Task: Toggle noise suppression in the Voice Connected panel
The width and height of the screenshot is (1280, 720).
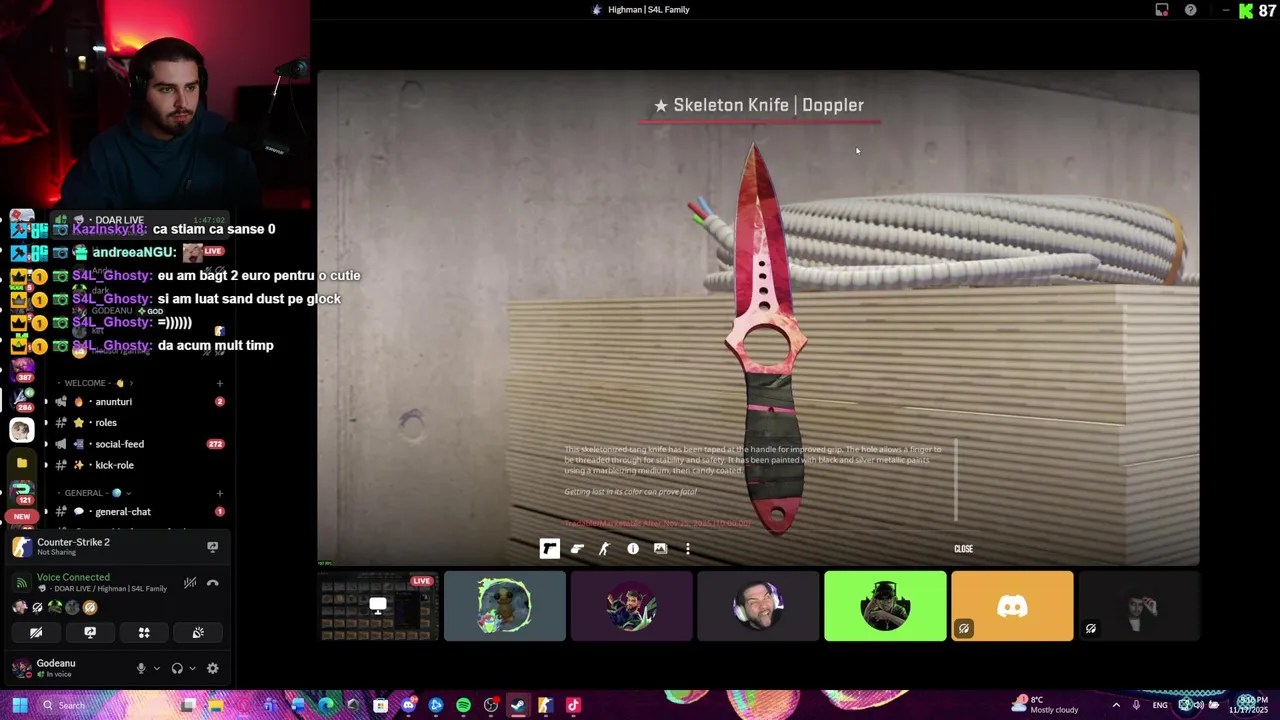Action: tap(190, 583)
